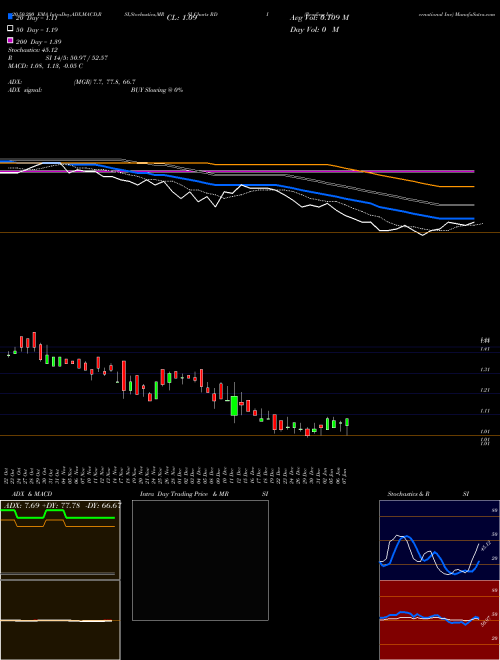Click the 'ADX & MACD' panel title
Viewport: 500px width, 660px height.
click(32, 494)
